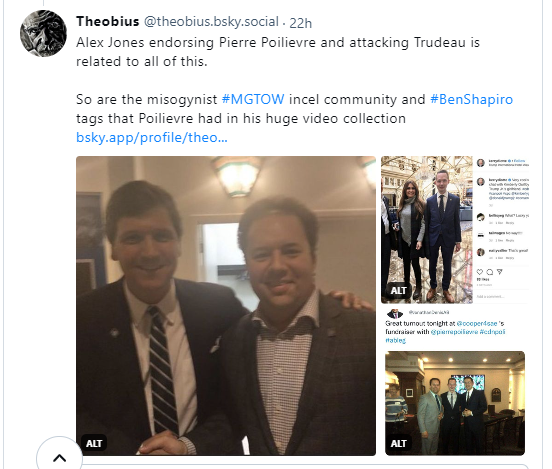Viewport: 552px width, 469px height.
Task: Follow the bsky.app/profile/theo… link
Action: 152,137
